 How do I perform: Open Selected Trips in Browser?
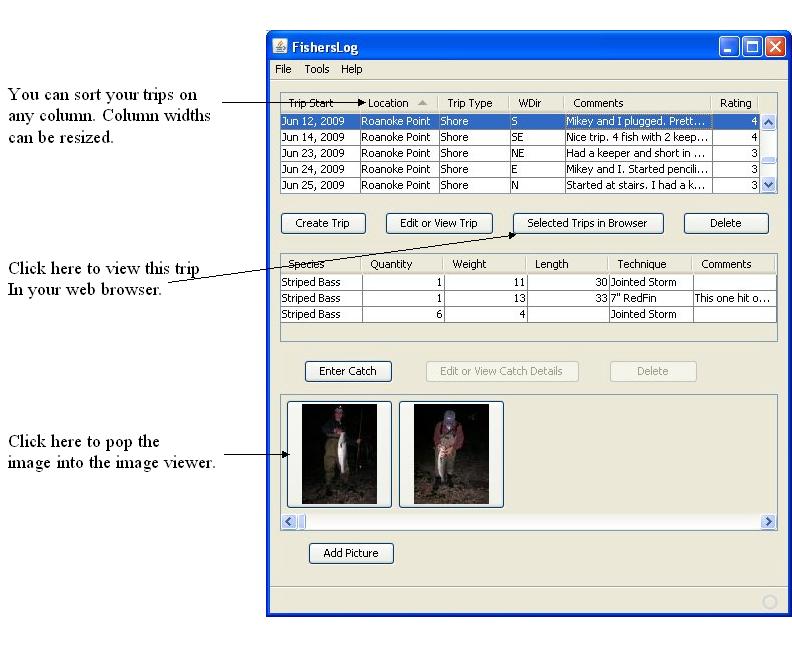[587, 223]
